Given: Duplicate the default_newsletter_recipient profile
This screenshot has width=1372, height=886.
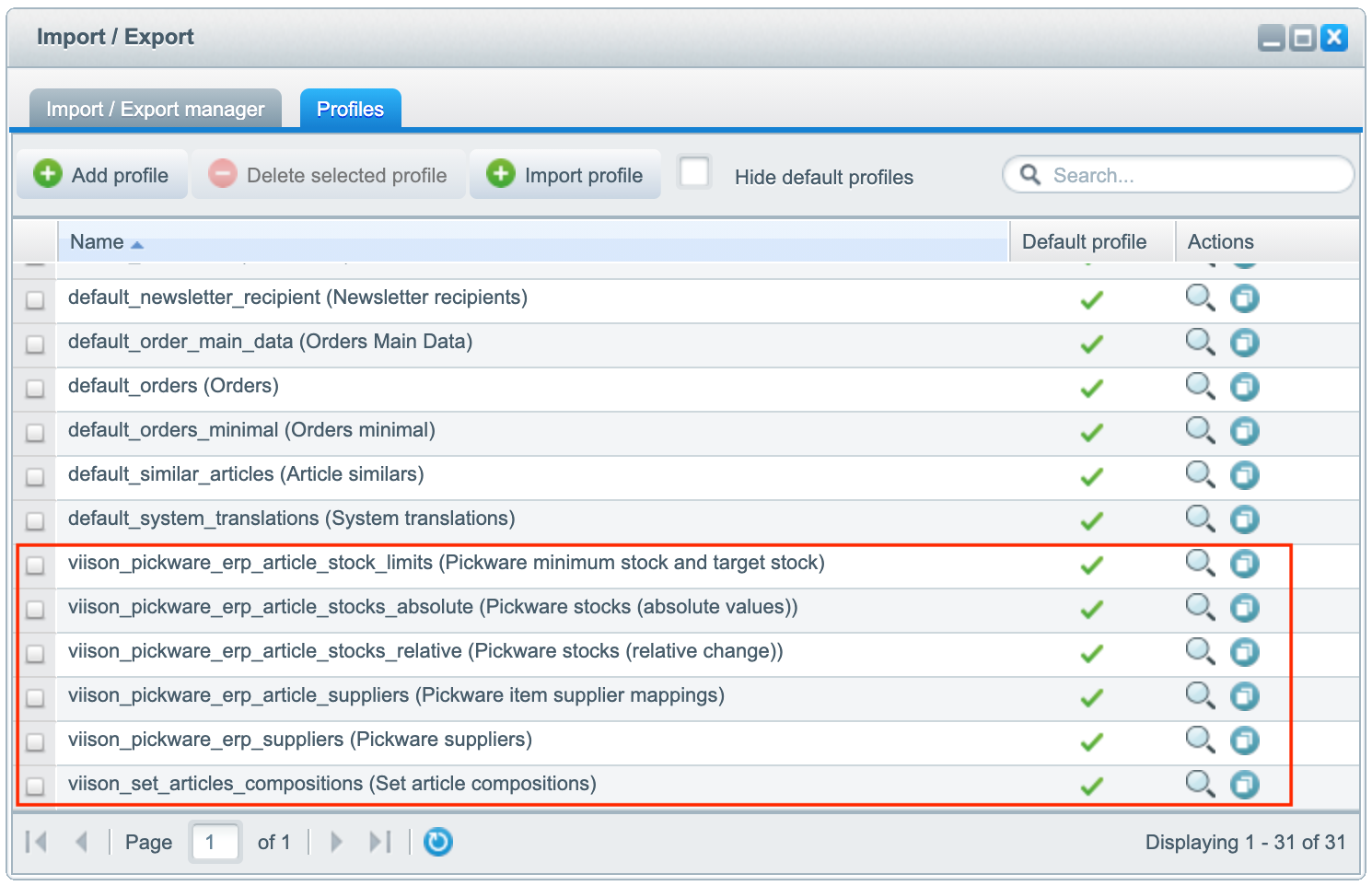Looking at the screenshot, I should [1245, 298].
